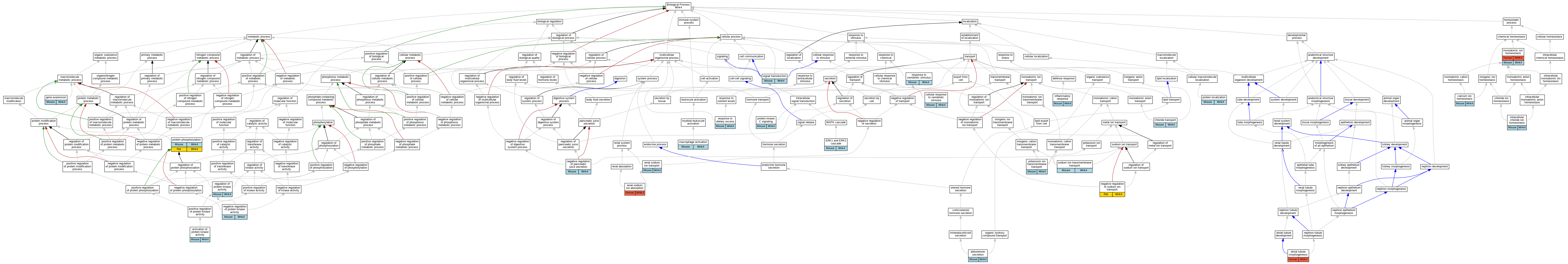Select the 'digestion' node
Viewport: 1568px width, 264px height.
620,78
